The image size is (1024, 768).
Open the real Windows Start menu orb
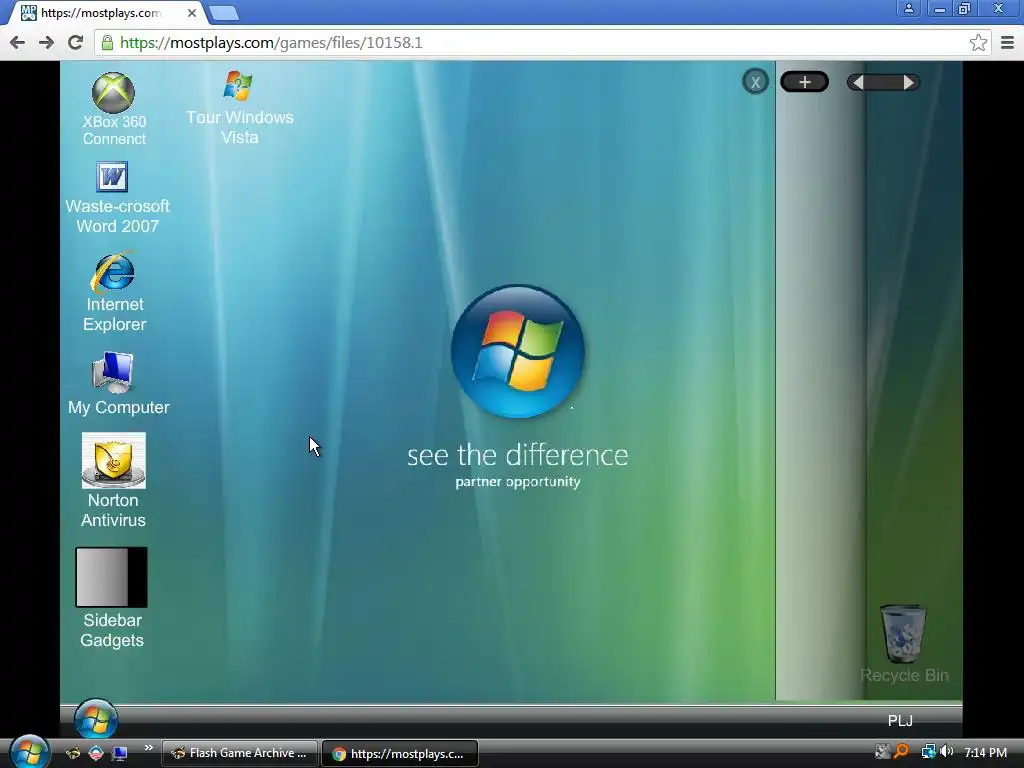point(29,752)
